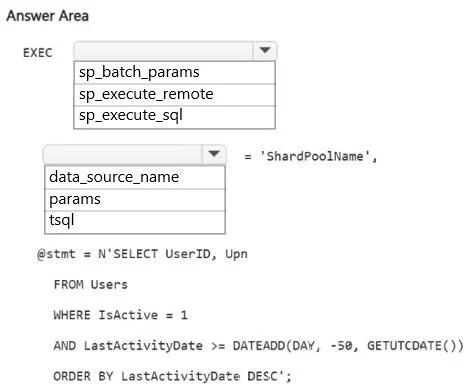Screen dimensions: 472x391
Task: Choose sp_execute_remote from the list
Action: click(x=174, y=95)
